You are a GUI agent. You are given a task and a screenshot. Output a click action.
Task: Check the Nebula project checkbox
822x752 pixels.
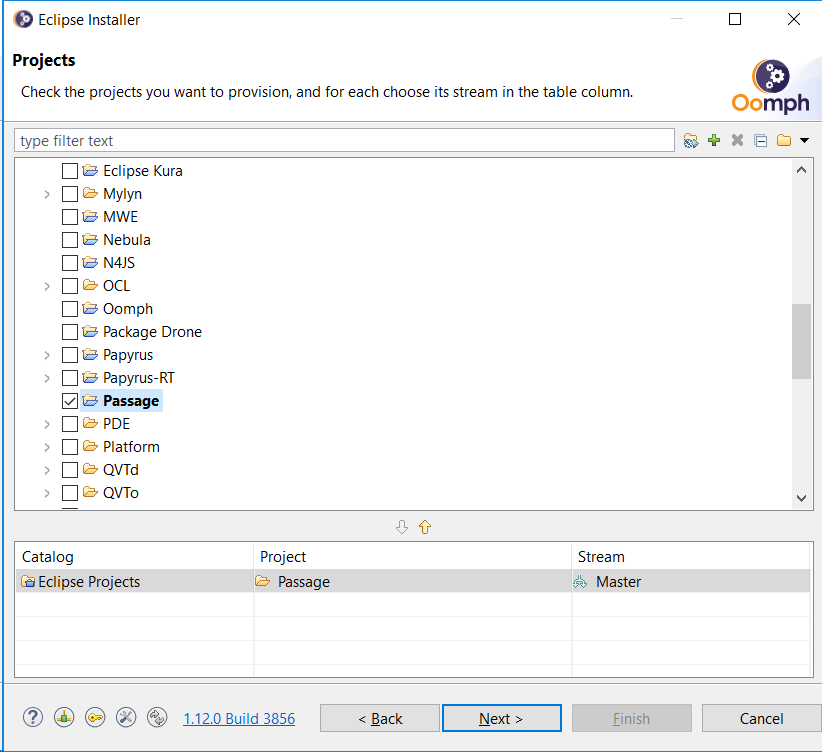pos(70,240)
